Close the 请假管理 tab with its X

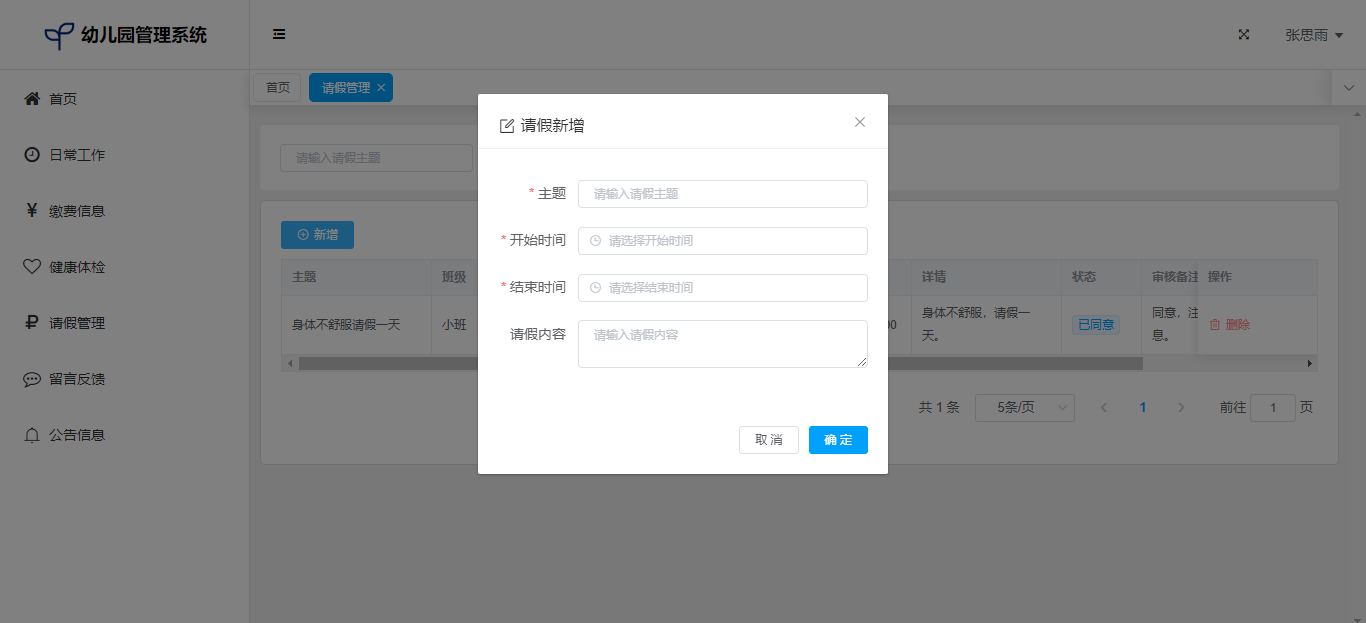(381, 88)
